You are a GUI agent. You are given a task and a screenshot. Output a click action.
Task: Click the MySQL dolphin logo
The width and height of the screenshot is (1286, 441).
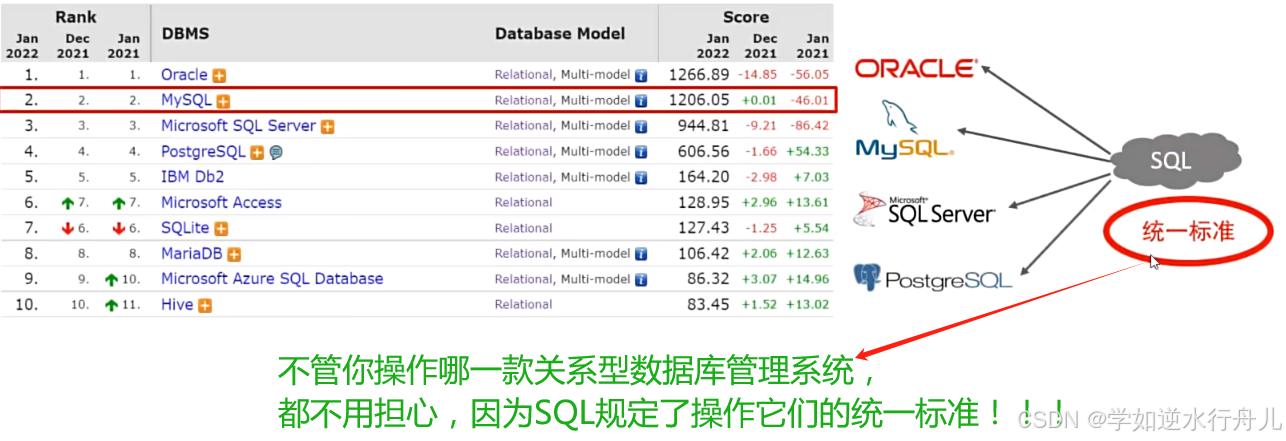click(905, 129)
